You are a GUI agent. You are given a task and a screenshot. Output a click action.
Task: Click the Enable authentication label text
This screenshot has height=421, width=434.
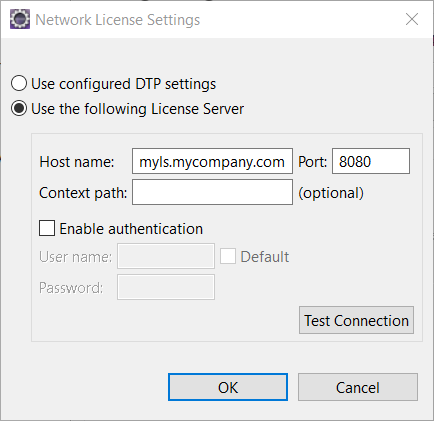tap(131, 229)
